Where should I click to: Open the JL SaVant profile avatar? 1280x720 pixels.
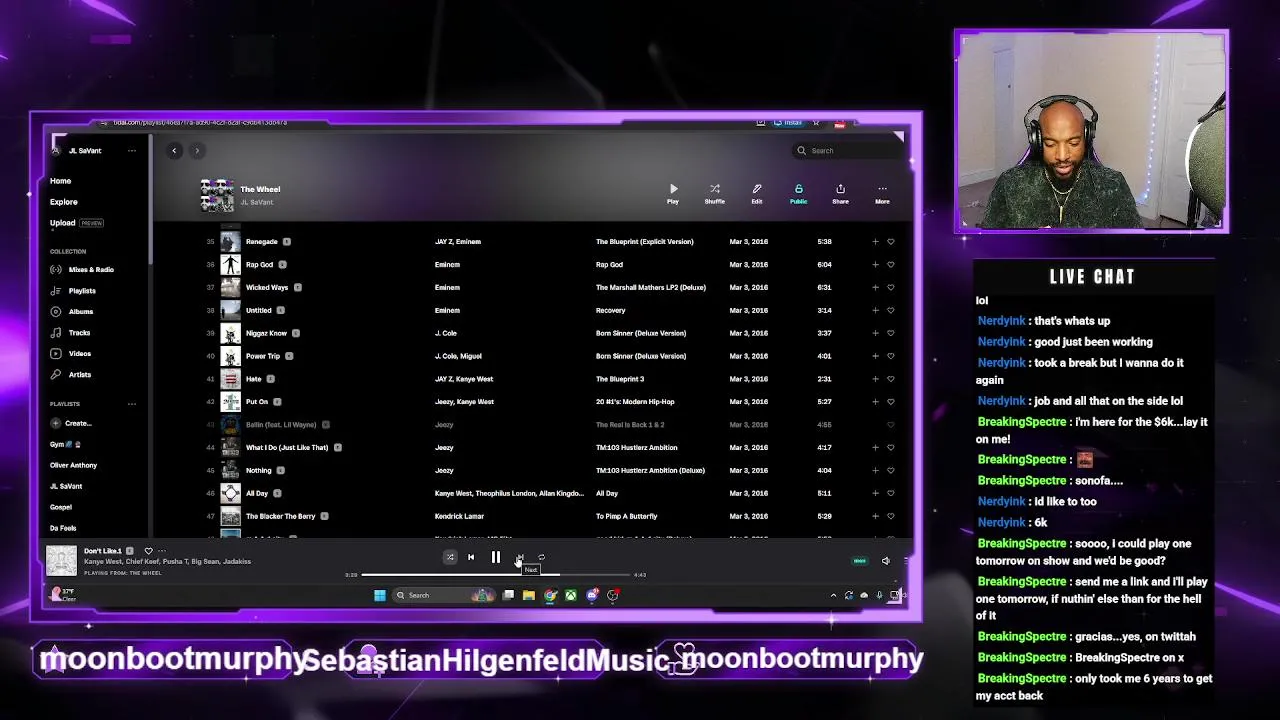click(56, 150)
